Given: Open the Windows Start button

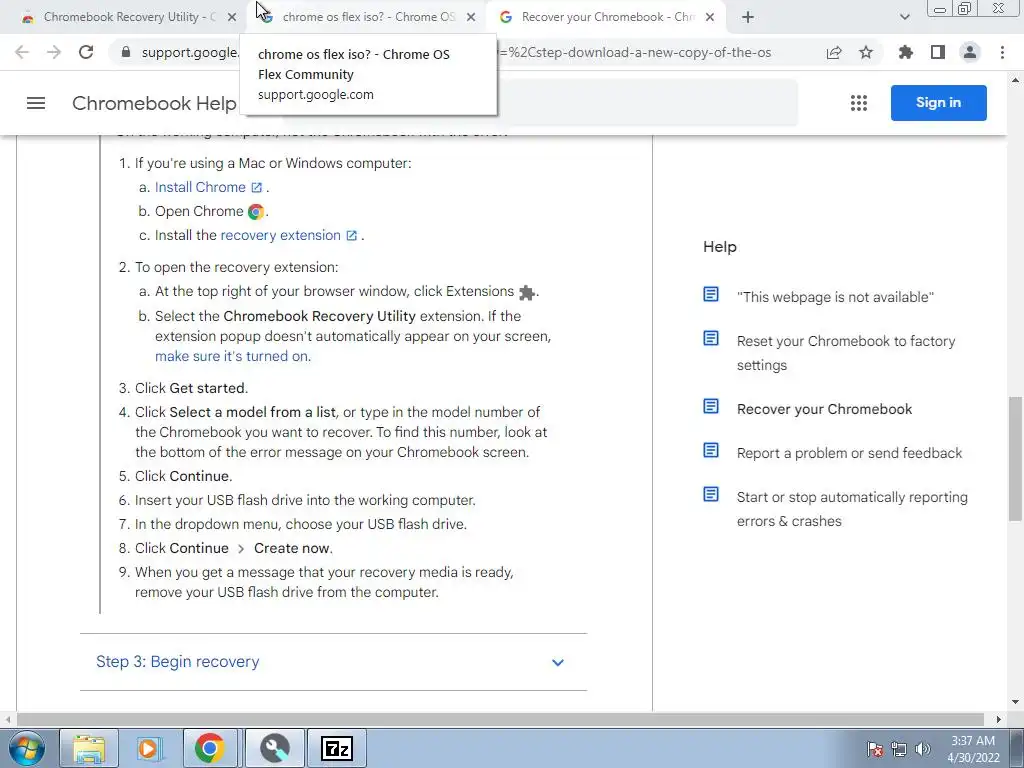Looking at the screenshot, I should [x=27, y=748].
